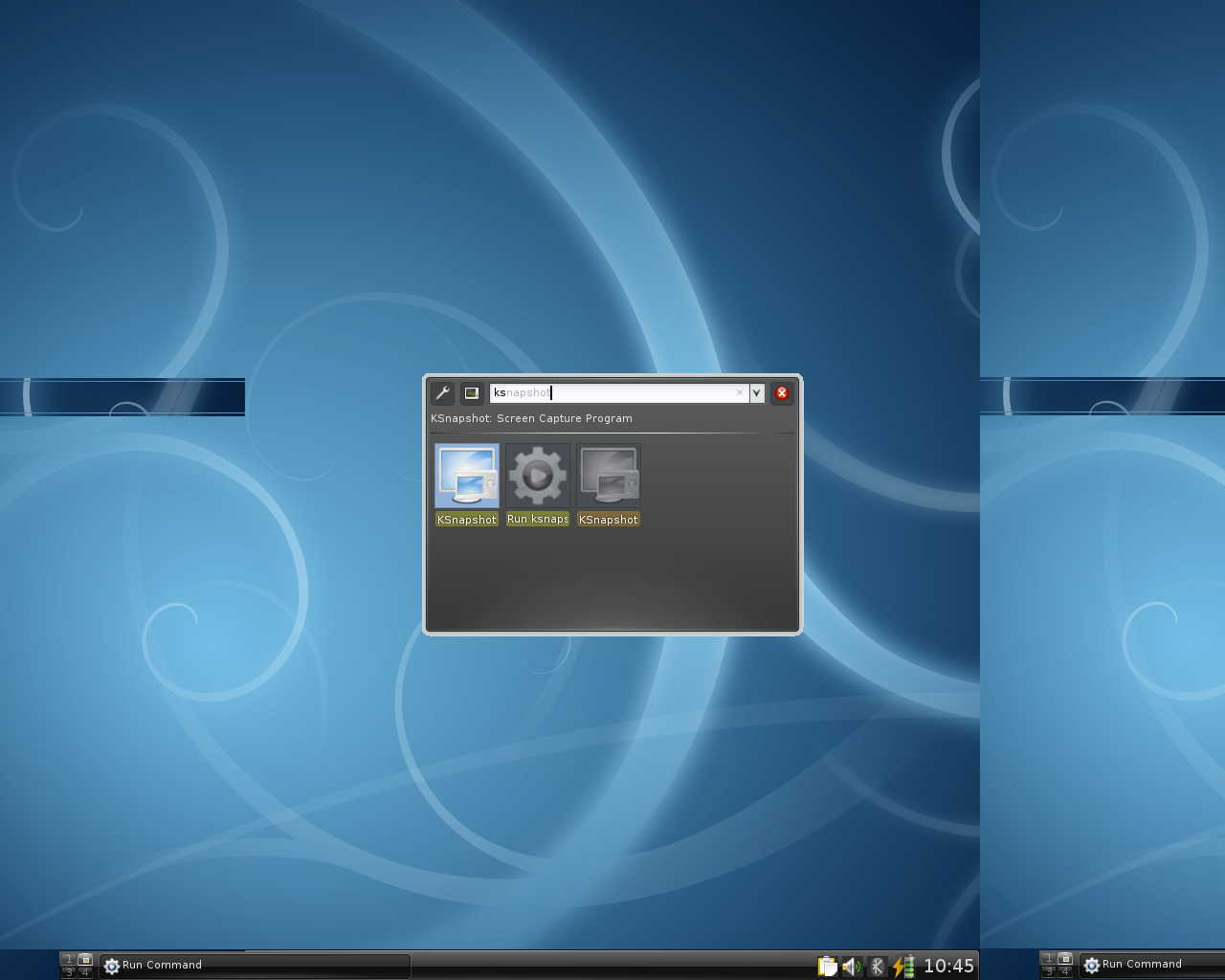The width and height of the screenshot is (1225, 980).
Task: Open the Klipper clipboard tray icon
Action: (827, 967)
